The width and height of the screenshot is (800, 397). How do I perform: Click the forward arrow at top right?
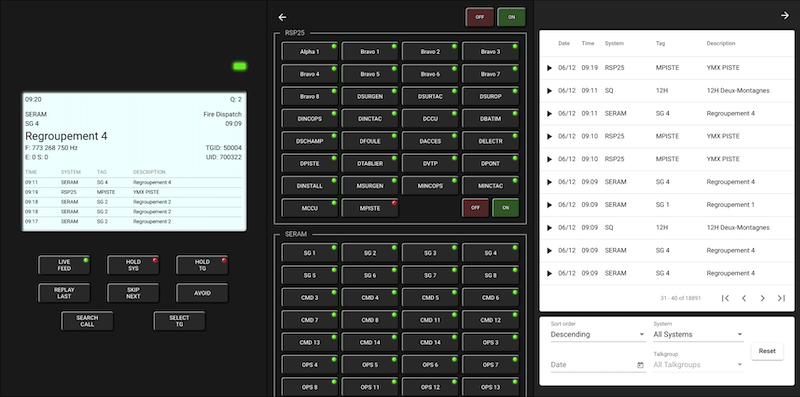tap(785, 16)
